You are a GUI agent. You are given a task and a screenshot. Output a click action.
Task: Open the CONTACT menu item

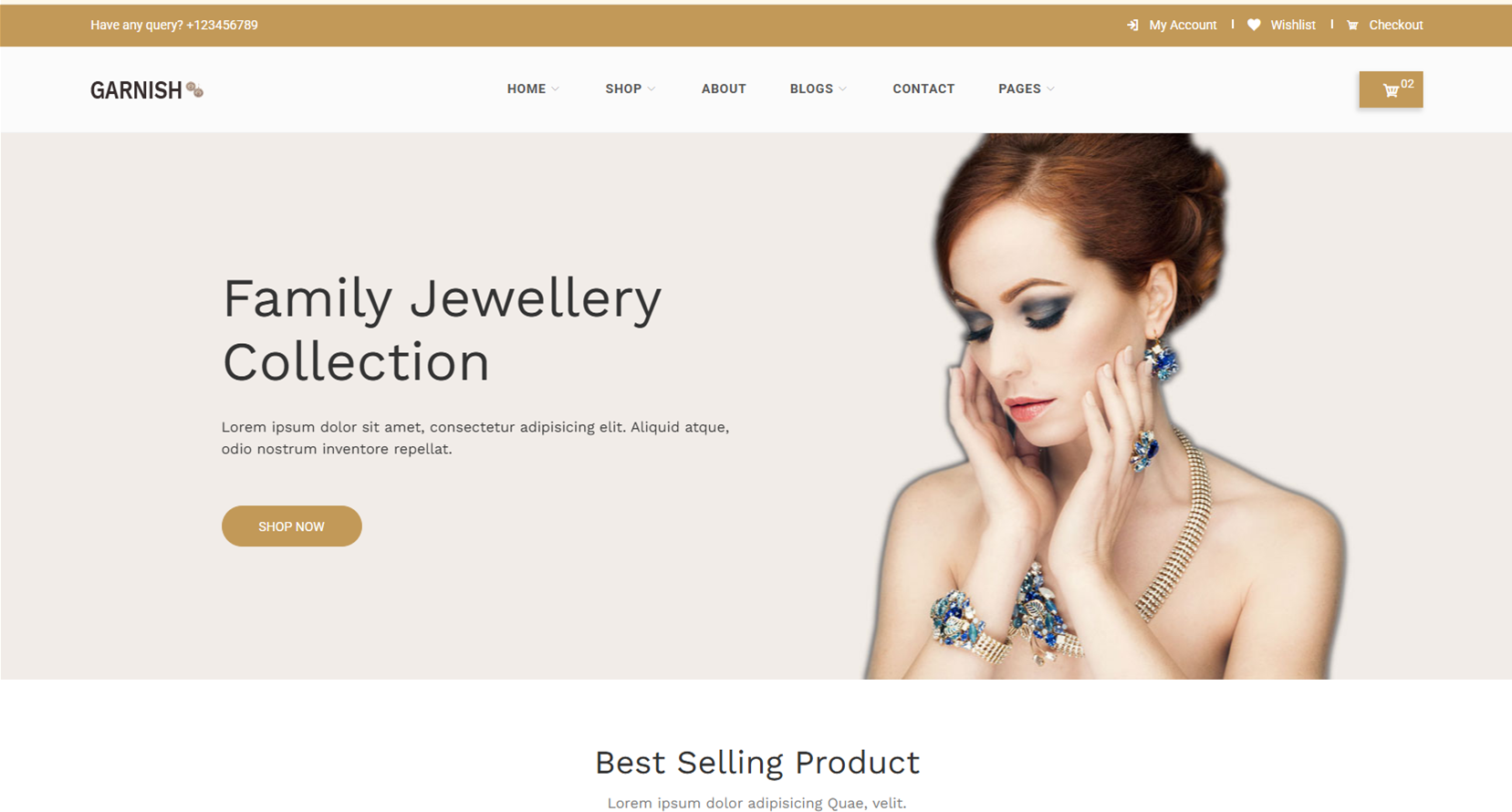(x=923, y=88)
